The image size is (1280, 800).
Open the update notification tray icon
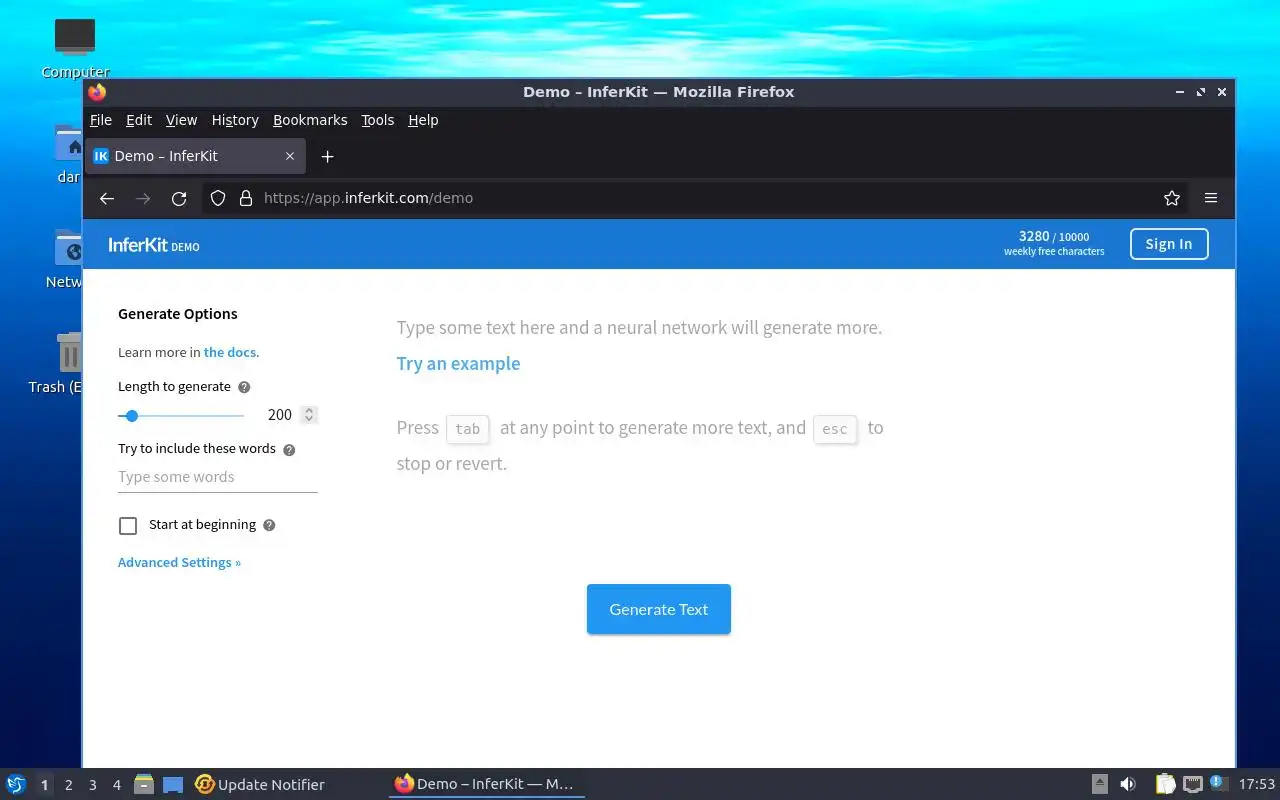coord(1218,782)
